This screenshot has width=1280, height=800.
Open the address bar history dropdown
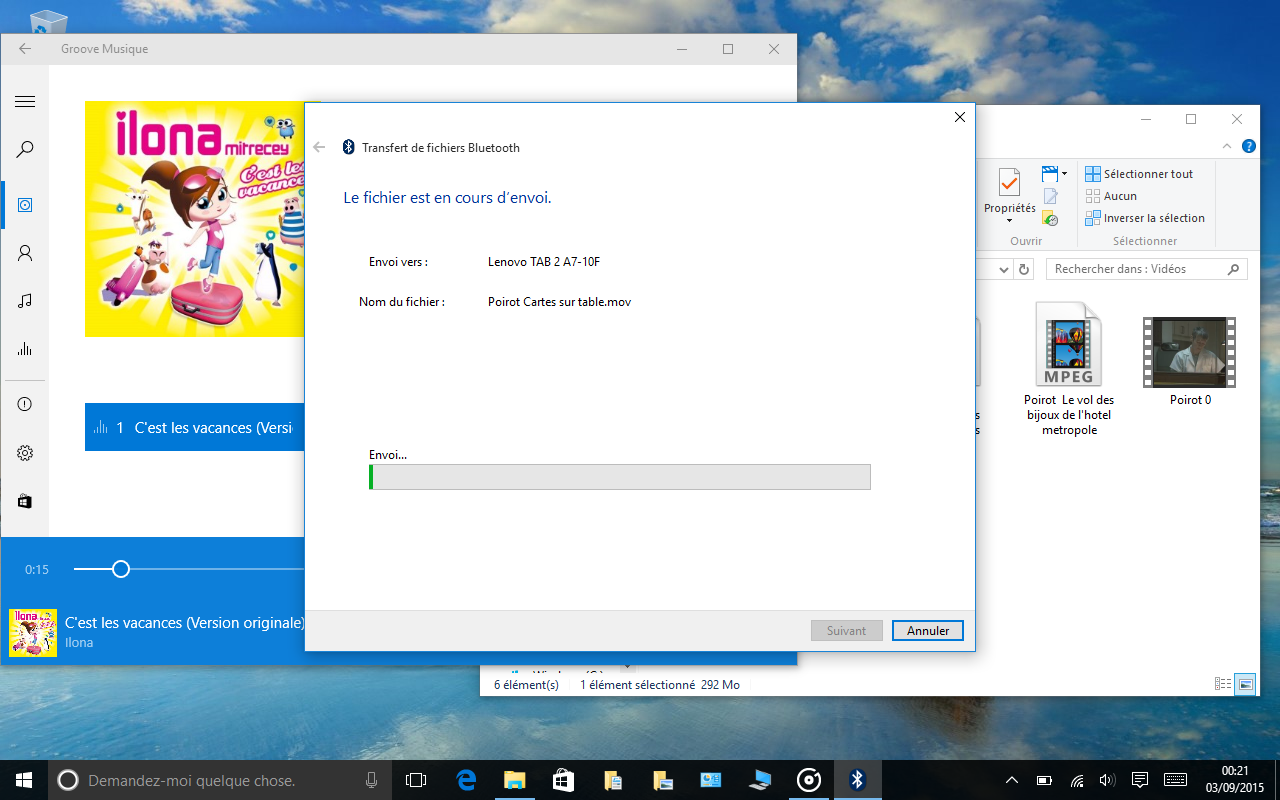[1003, 270]
